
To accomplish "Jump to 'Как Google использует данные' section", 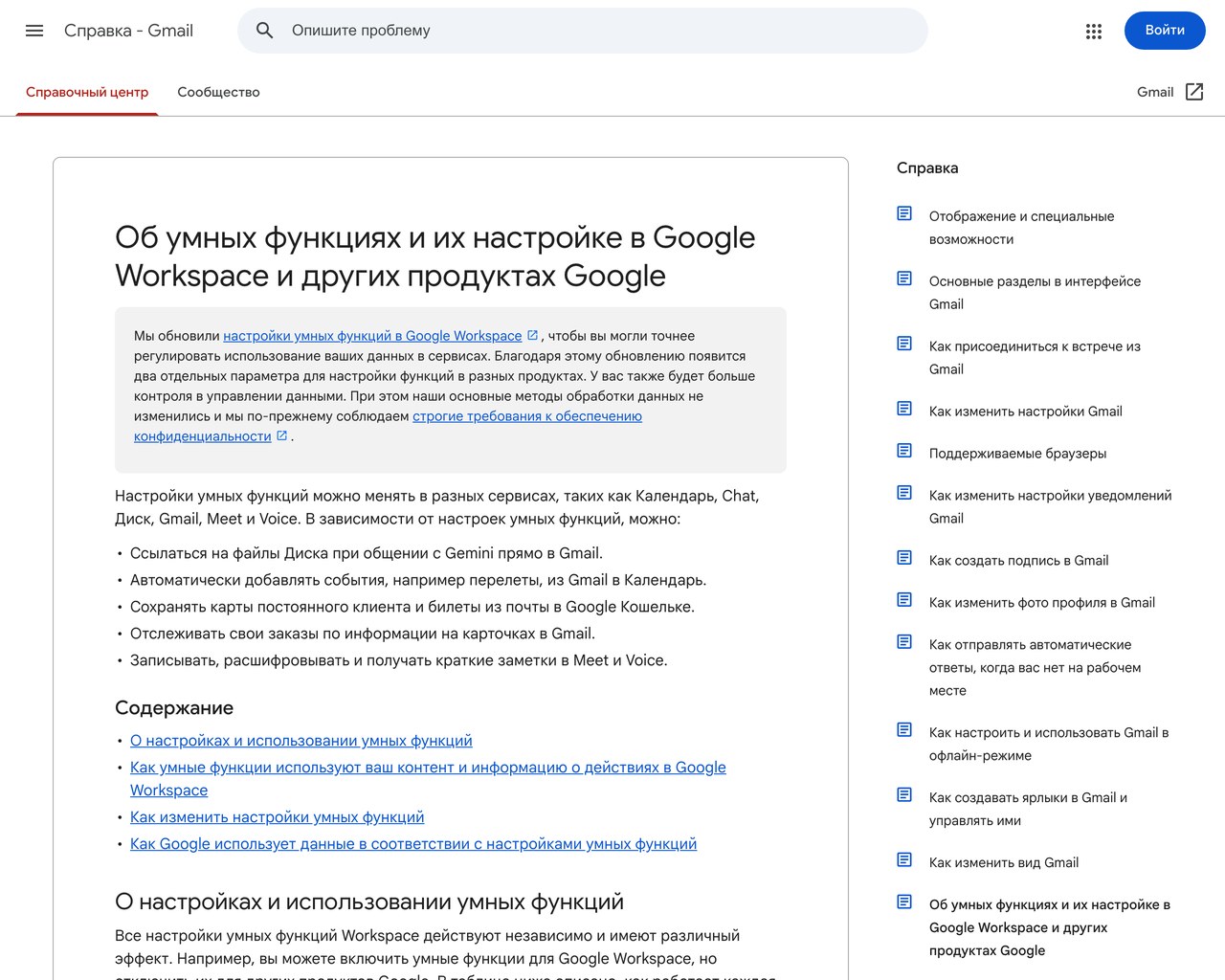I will point(413,844).
